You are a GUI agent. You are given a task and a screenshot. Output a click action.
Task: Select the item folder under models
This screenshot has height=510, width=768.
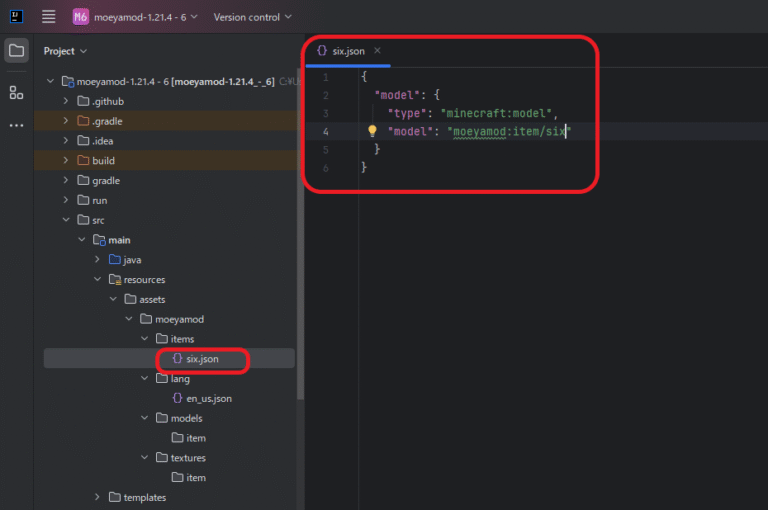(189, 438)
